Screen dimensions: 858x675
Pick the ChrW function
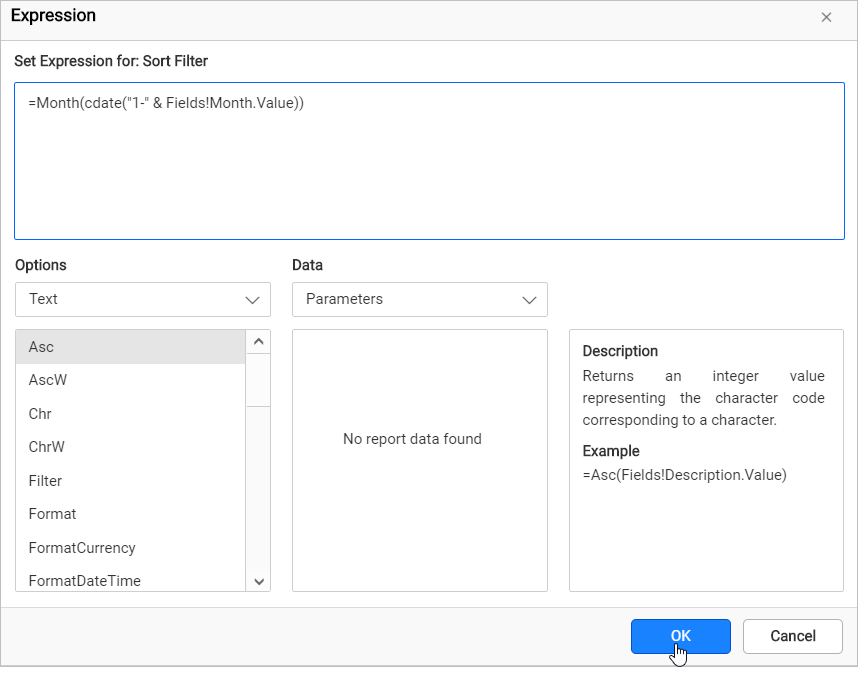click(x=130, y=447)
